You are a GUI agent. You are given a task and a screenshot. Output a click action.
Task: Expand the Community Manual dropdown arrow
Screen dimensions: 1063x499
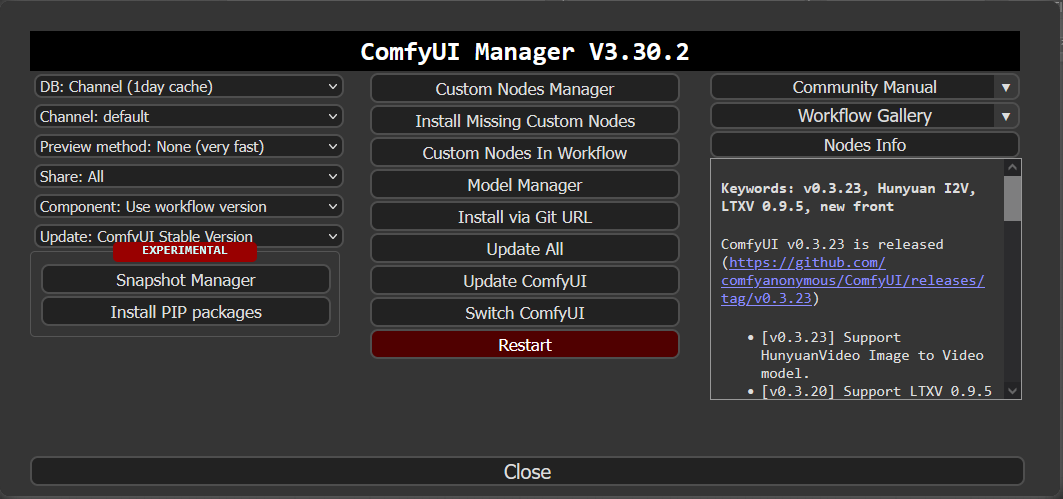pyautogui.click(x=1006, y=87)
